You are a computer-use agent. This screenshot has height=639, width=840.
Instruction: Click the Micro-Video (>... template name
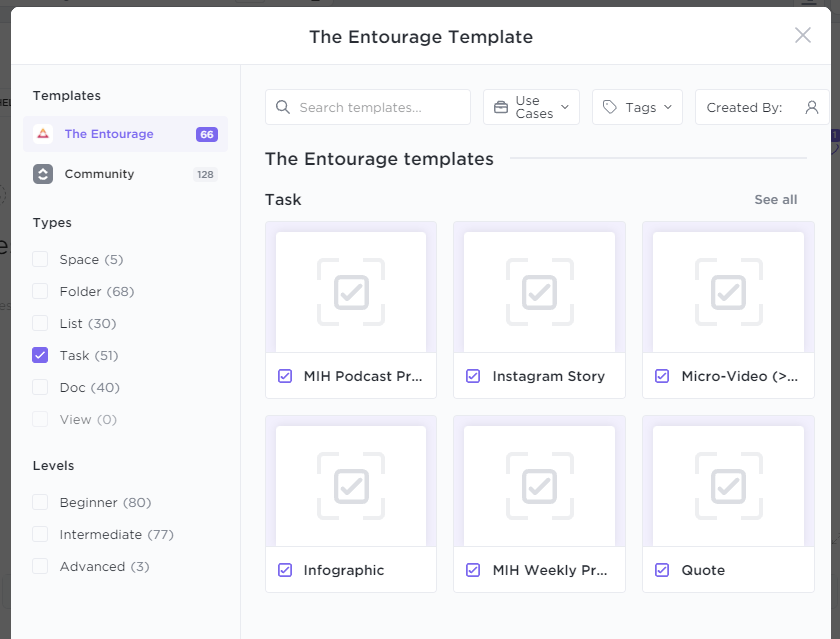point(739,376)
